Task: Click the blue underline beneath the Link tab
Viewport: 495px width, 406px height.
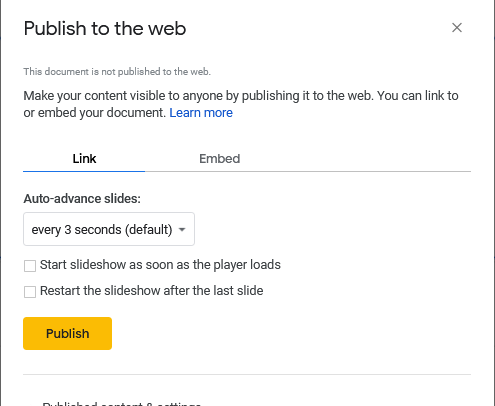Action: pos(84,171)
